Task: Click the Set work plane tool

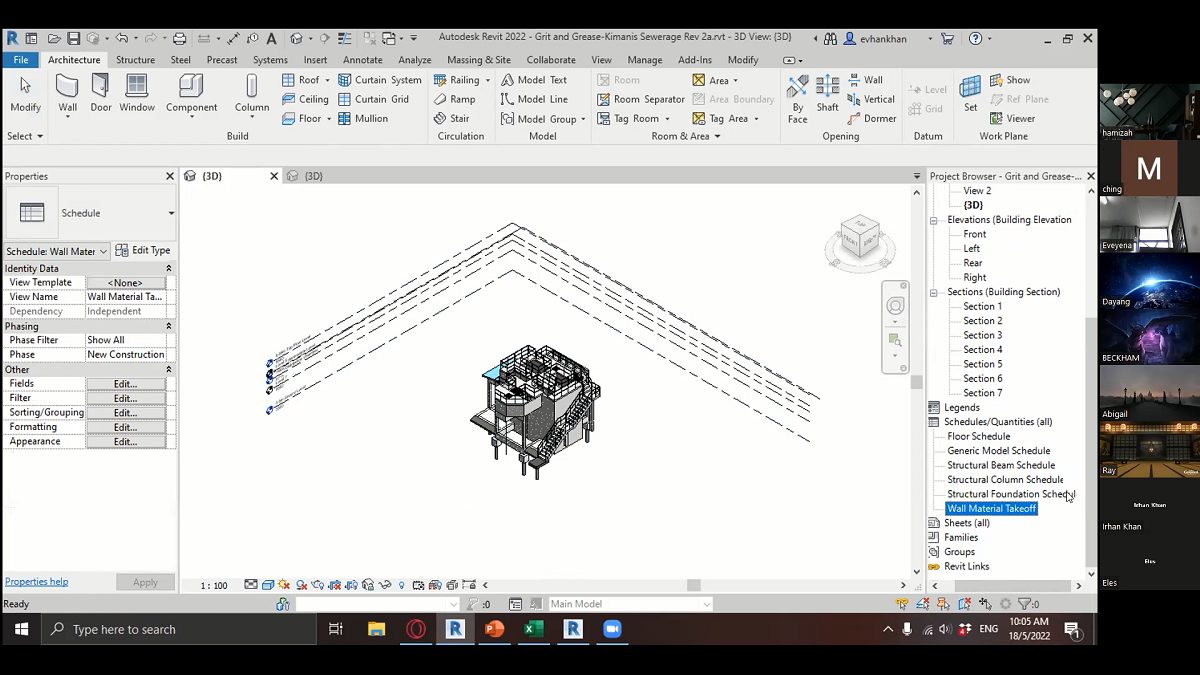Action: 970,93
